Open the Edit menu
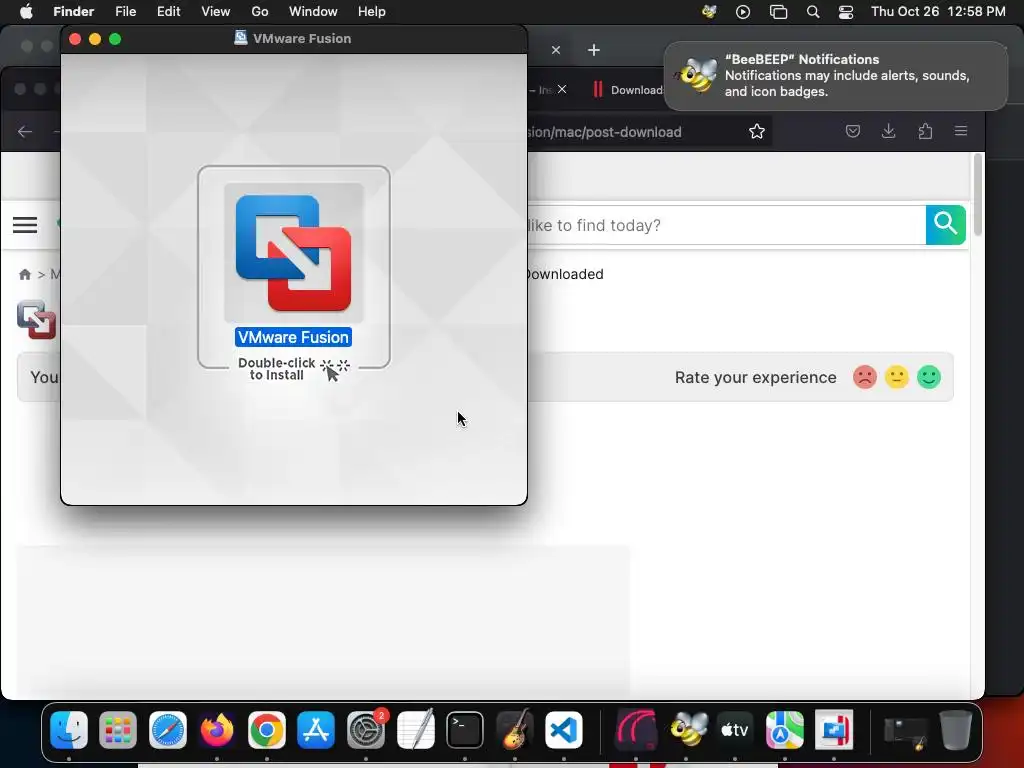1024x768 pixels. [x=168, y=12]
